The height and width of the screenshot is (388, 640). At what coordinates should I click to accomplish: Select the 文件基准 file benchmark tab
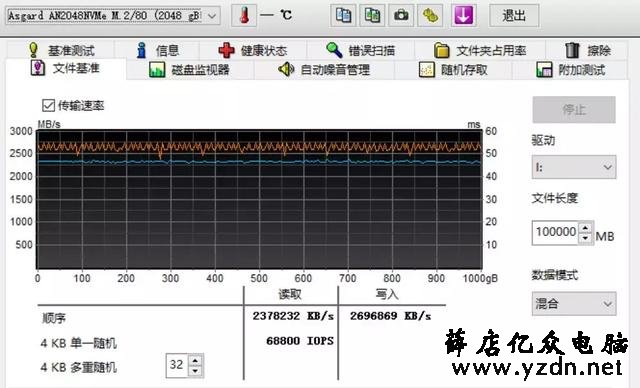pos(65,68)
